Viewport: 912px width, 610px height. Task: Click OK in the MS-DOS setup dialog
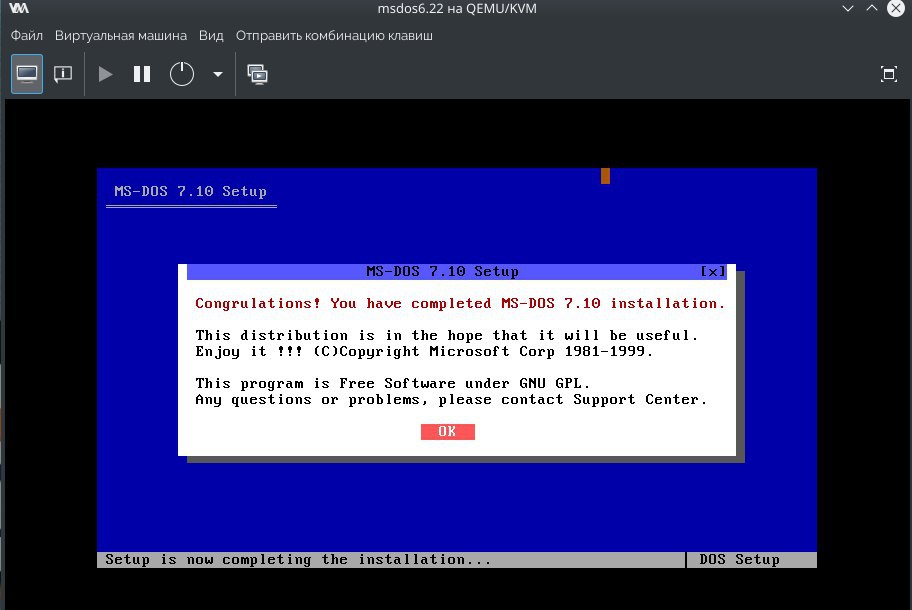pyautogui.click(x=447, y=431)
